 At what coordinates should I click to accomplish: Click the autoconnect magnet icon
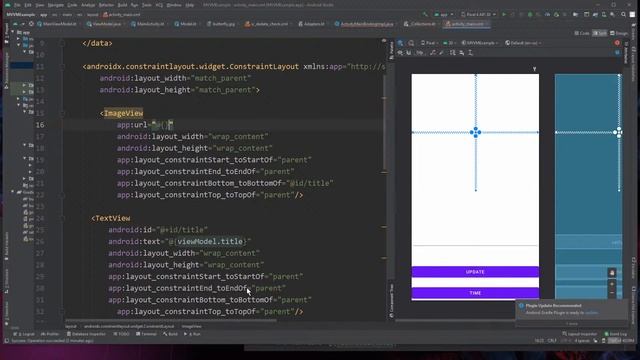pyautogui.click(x=409, y=53)
